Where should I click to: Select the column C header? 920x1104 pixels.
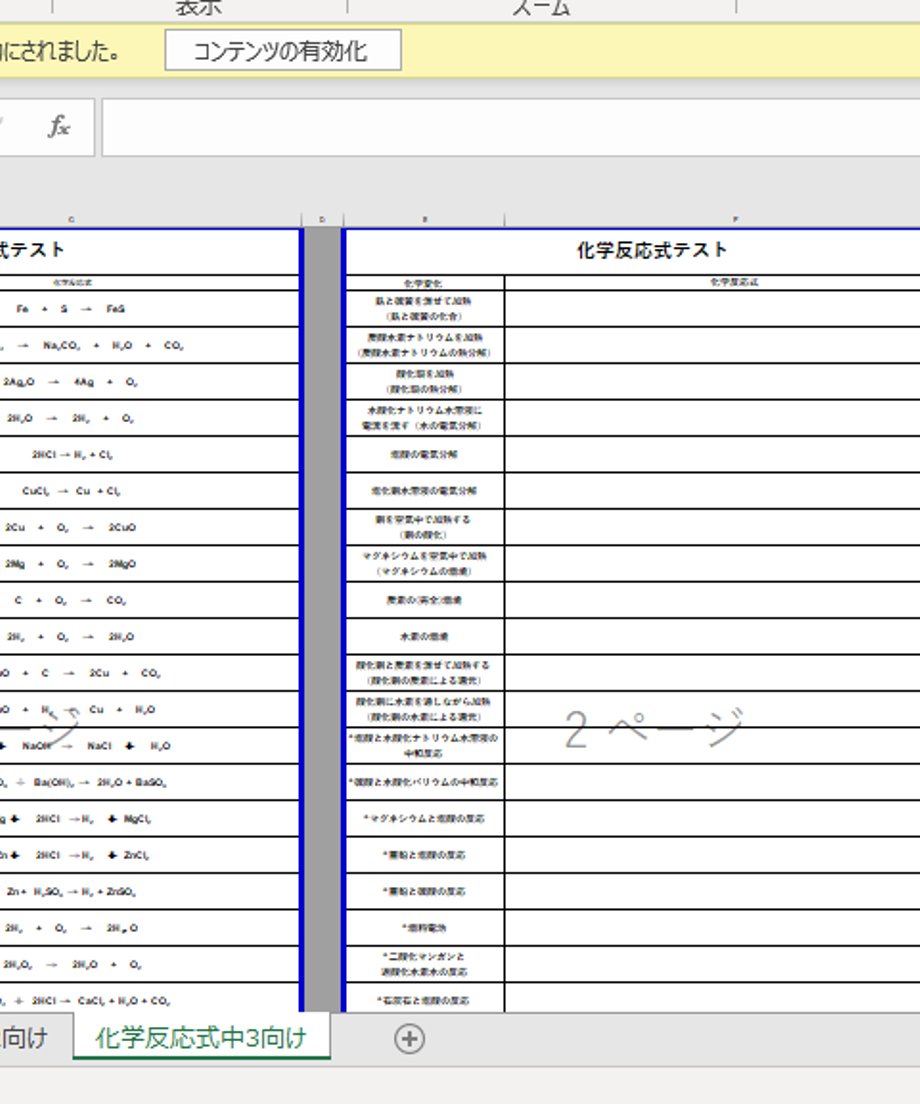(x=150, y=220)
